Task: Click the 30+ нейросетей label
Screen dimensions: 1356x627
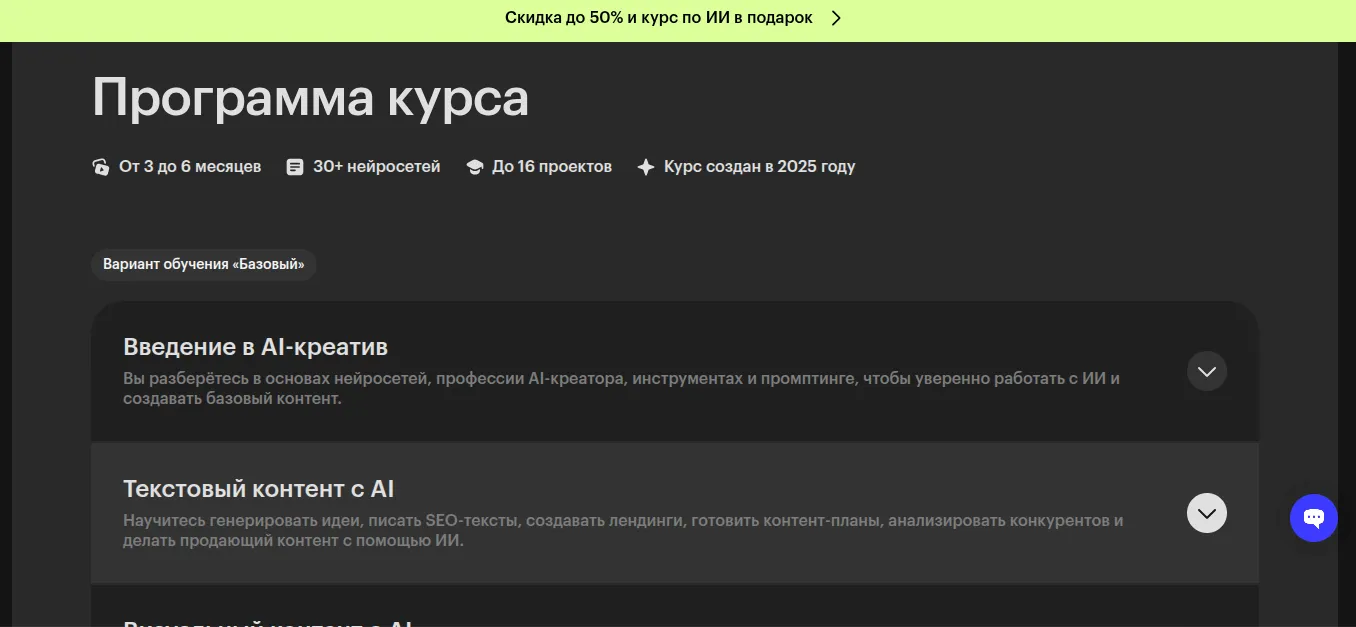Action: click(x=377, y=167)
